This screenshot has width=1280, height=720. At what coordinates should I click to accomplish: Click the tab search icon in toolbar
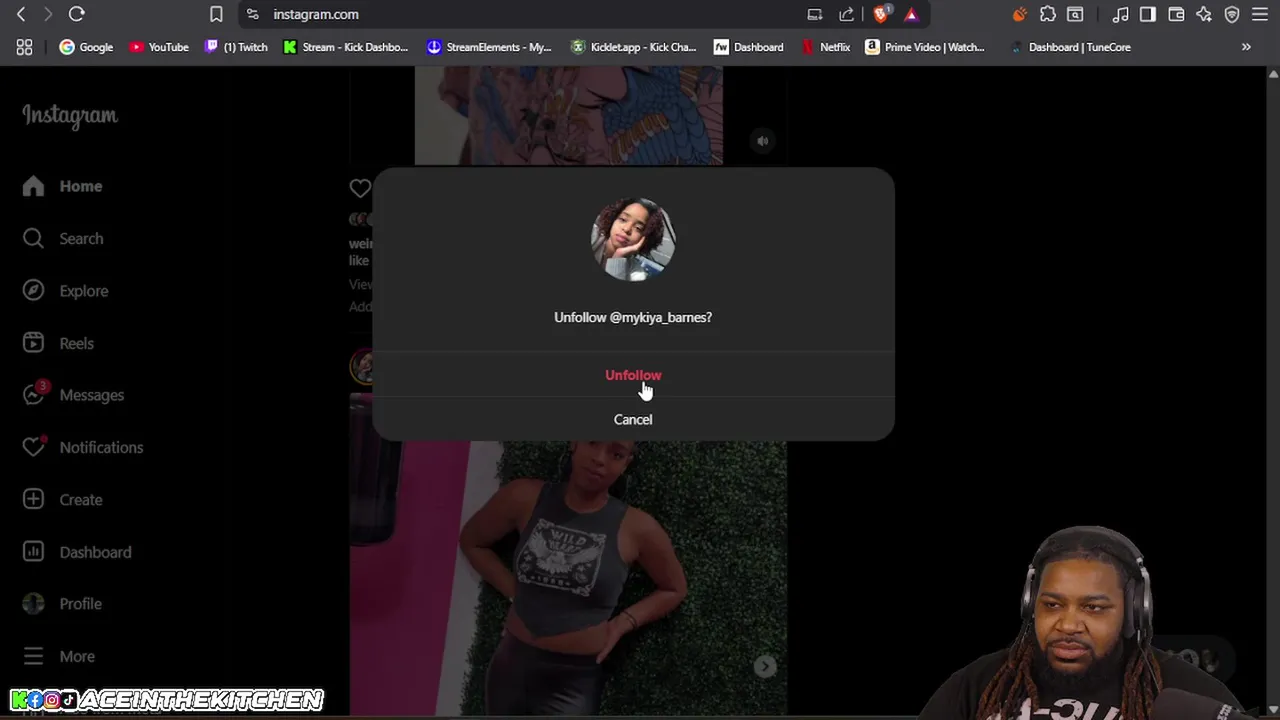[1075, 14]
